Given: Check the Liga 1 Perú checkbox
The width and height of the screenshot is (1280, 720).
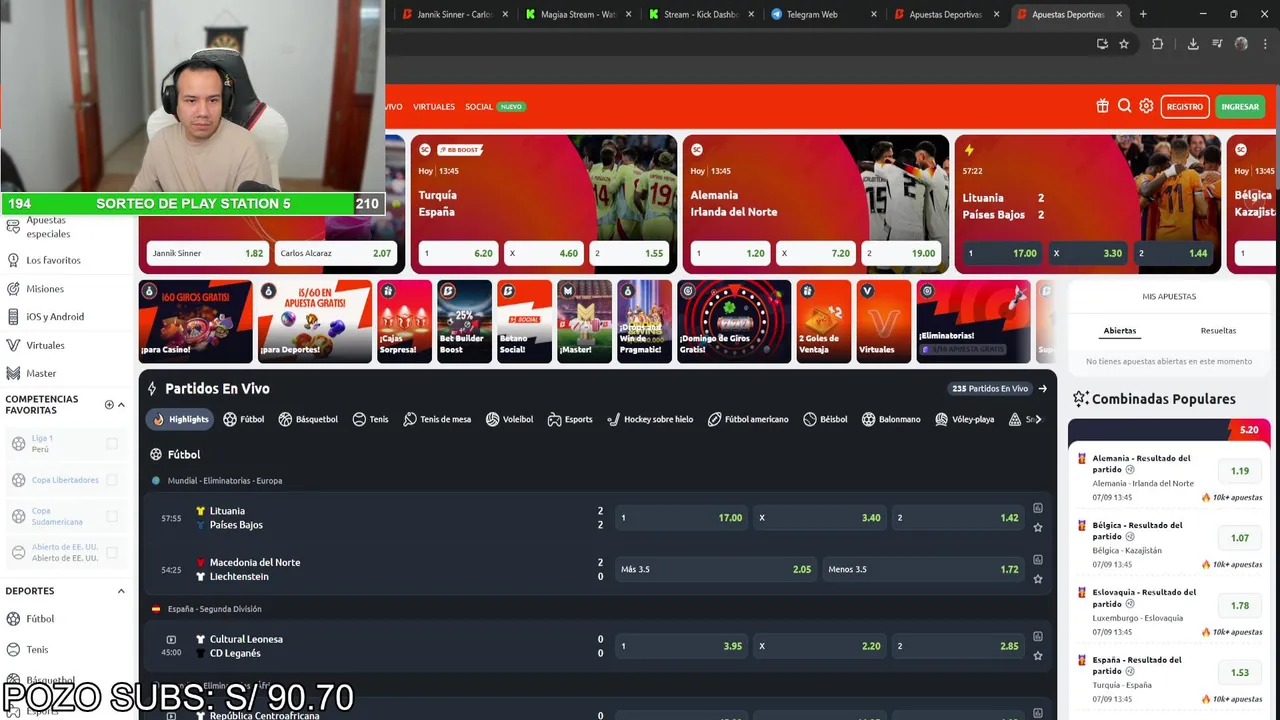Looking at the screenshot, I should (112, 444).
